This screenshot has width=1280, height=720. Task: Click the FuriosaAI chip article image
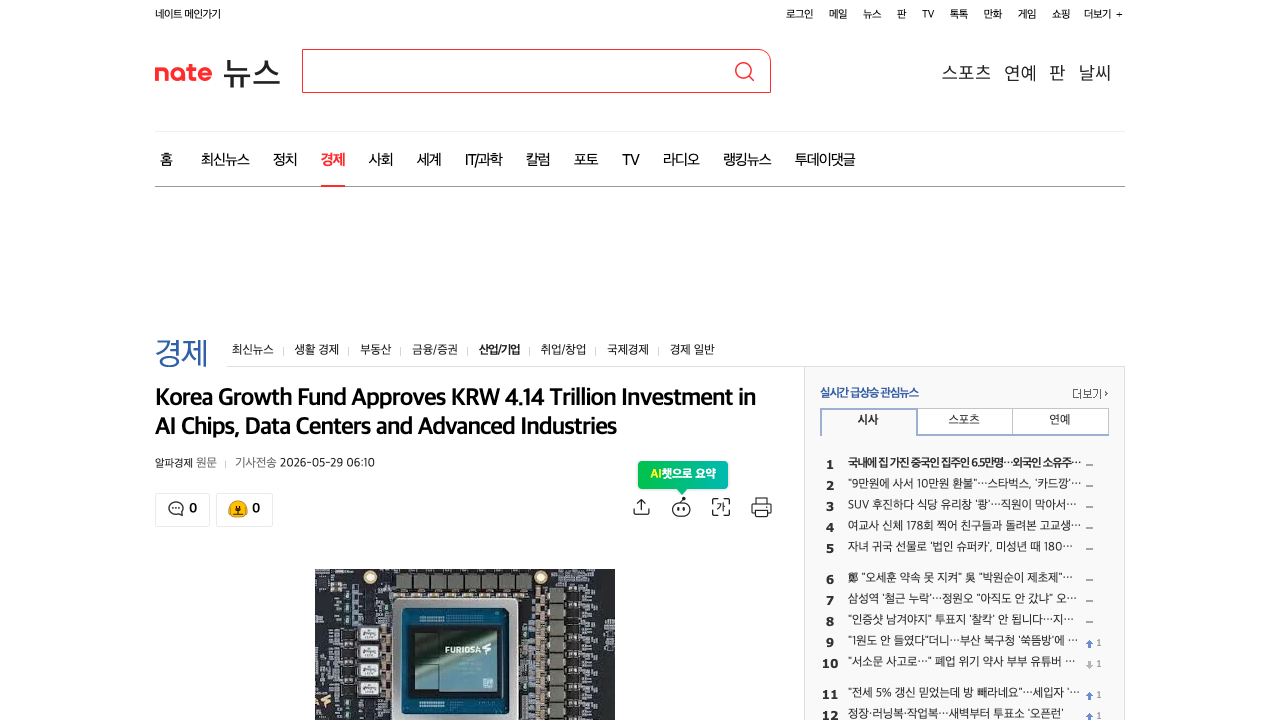point(465,644)
